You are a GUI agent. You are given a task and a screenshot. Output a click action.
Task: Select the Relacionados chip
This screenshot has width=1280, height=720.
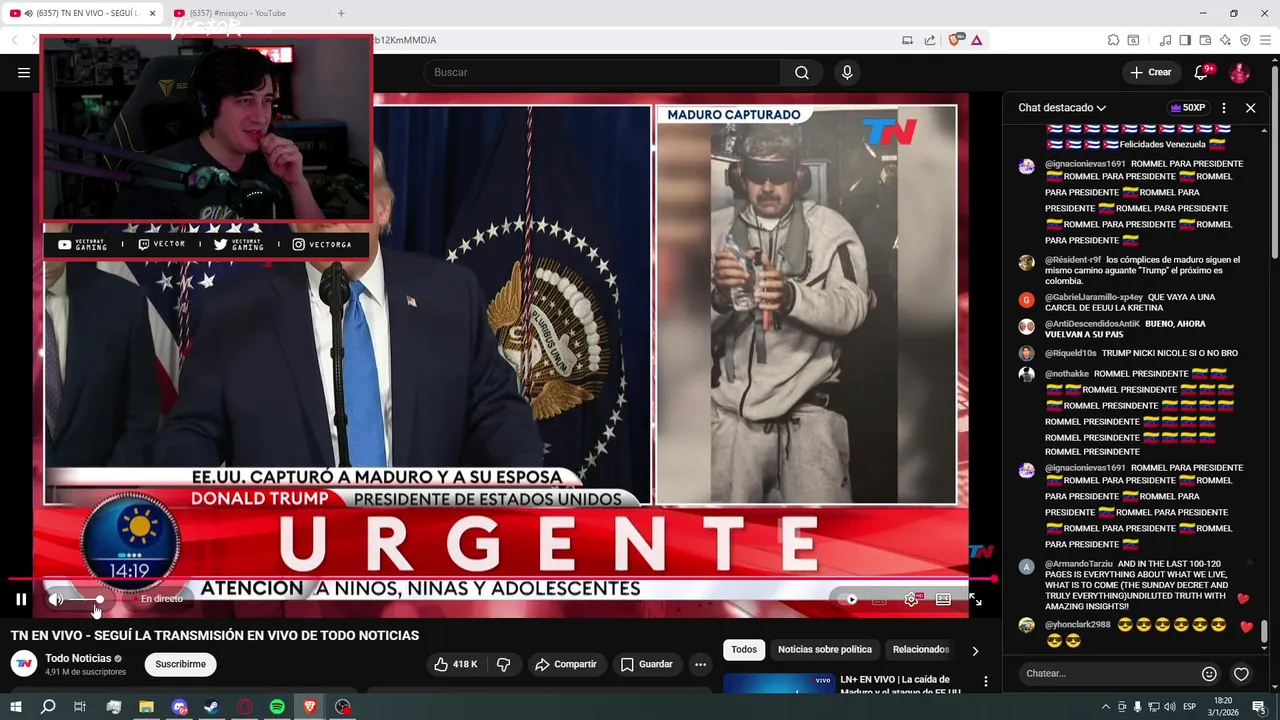pyautogui.click(x=920, y=650)
